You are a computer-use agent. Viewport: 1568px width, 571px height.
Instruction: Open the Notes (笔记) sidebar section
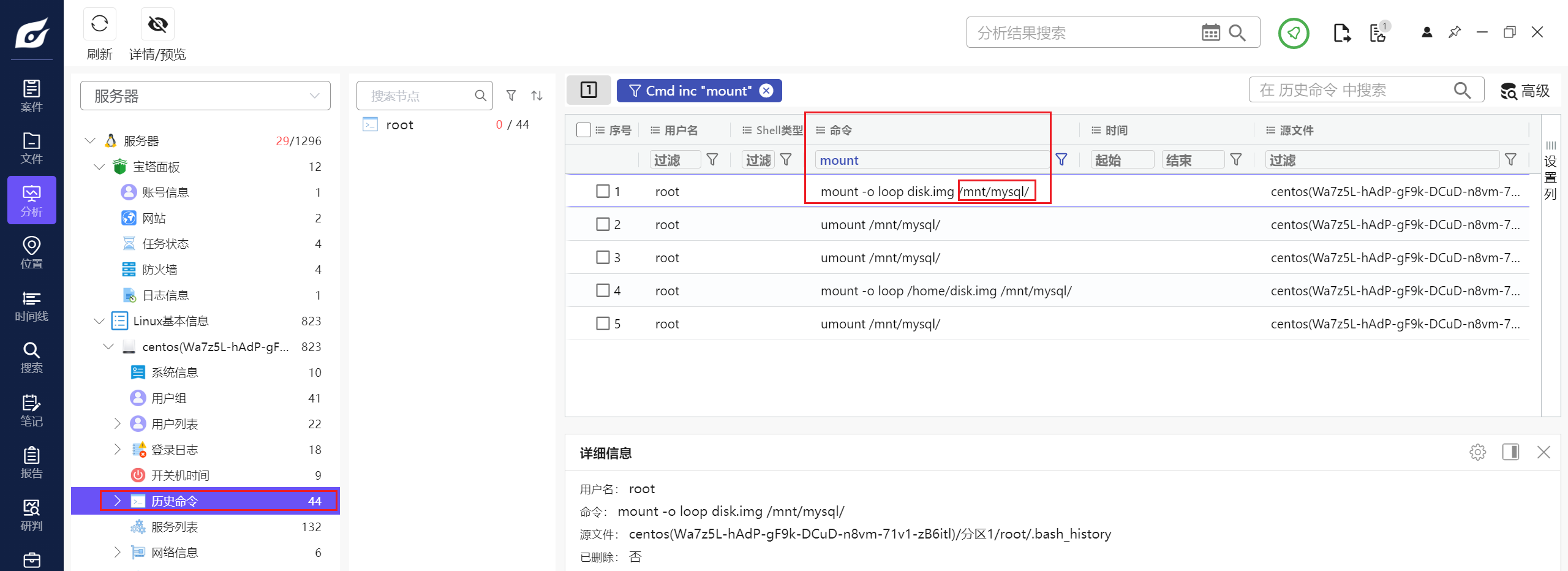pos(31,410)
